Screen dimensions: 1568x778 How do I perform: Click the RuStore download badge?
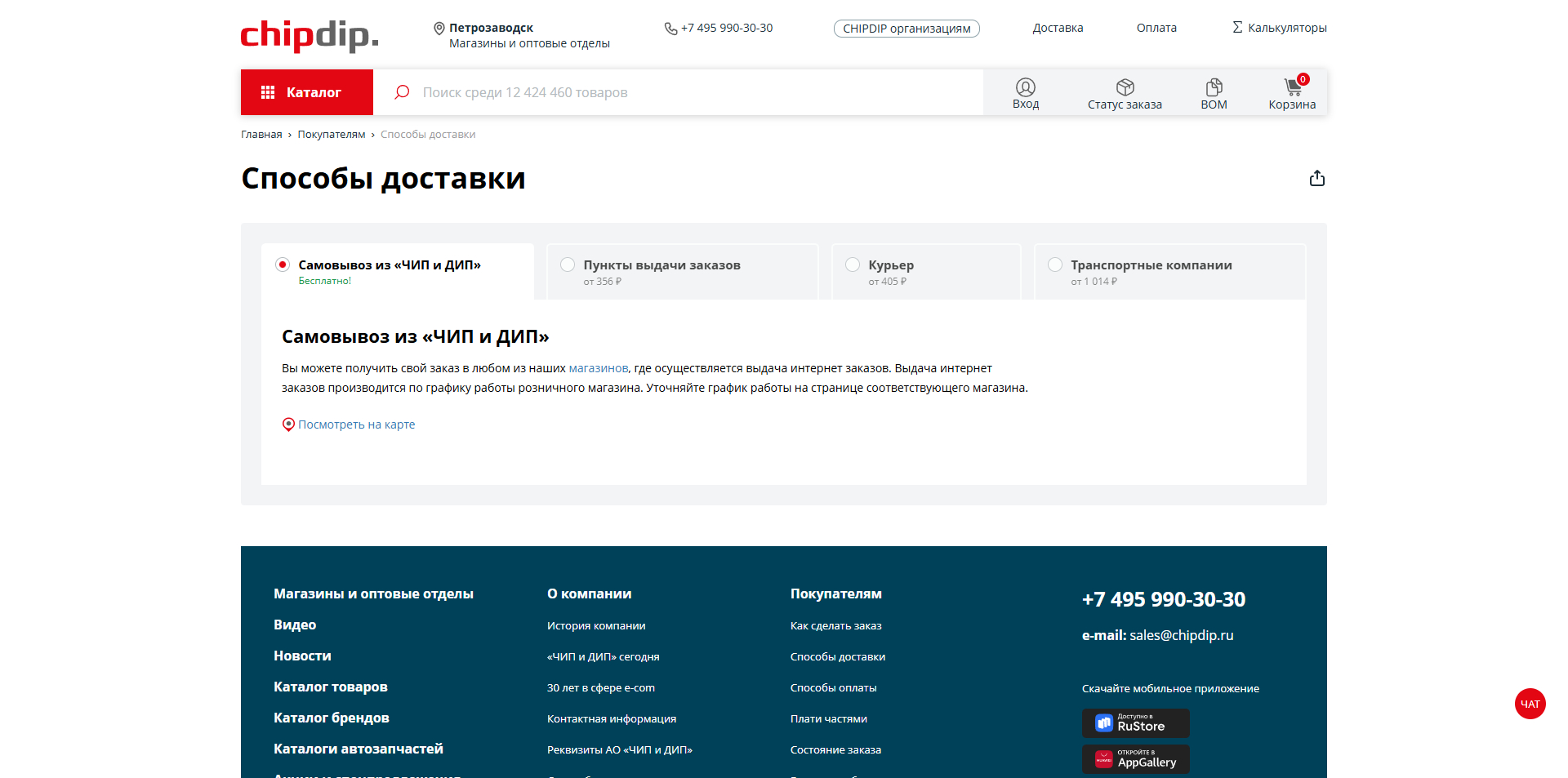1135,722
